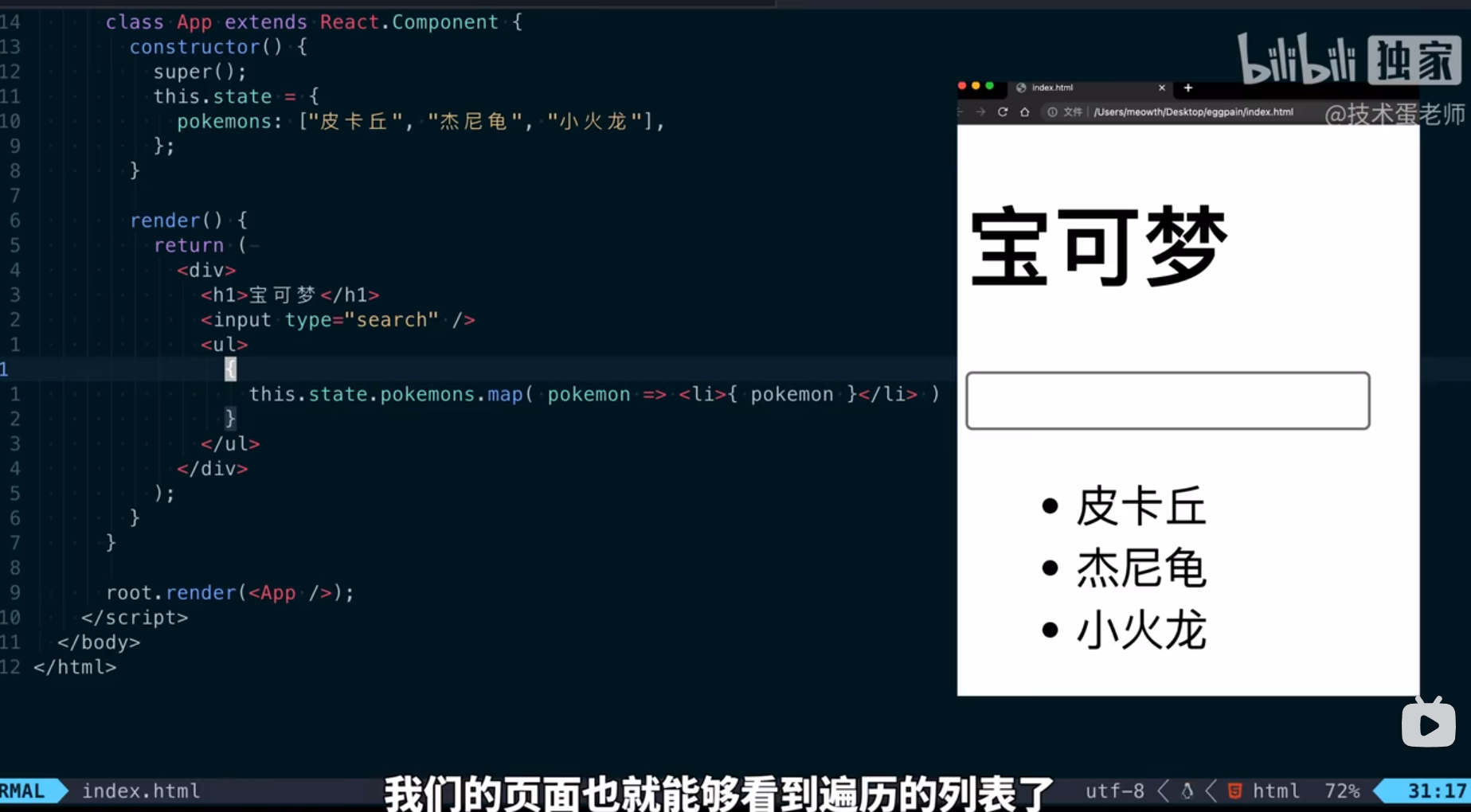Select the 杰尼龟 list item in browser
The width and height of the screenshot is (1471, 812).
point(1141,568)
